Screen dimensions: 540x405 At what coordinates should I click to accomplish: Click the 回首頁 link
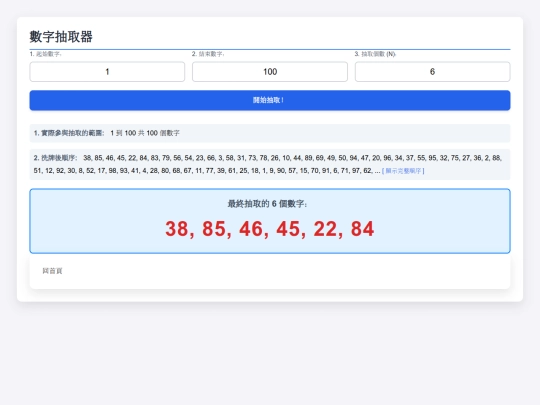click(52, 271)
